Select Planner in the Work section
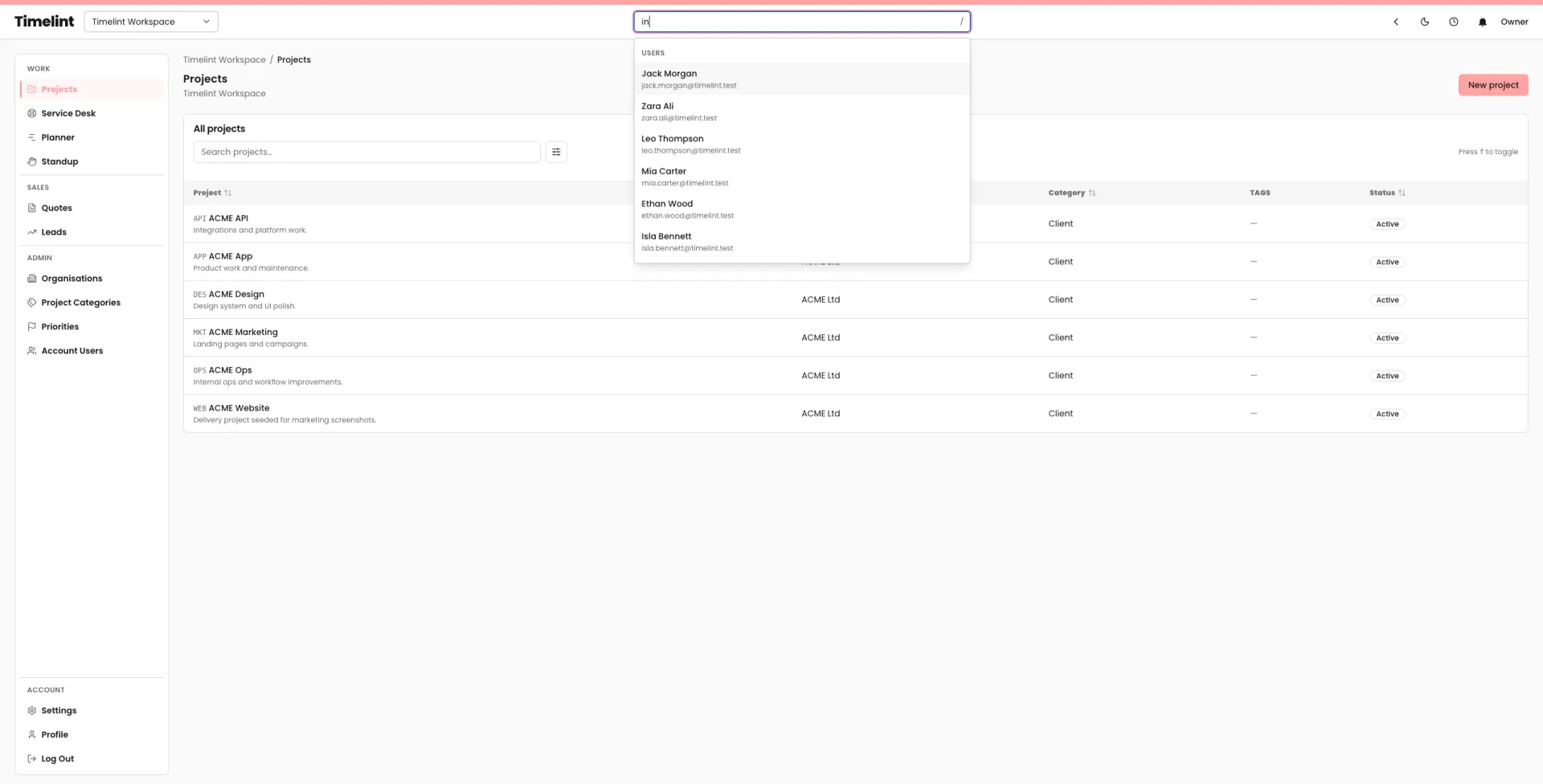The height and width of the screenshot is (784, 1543). (56, 137)
